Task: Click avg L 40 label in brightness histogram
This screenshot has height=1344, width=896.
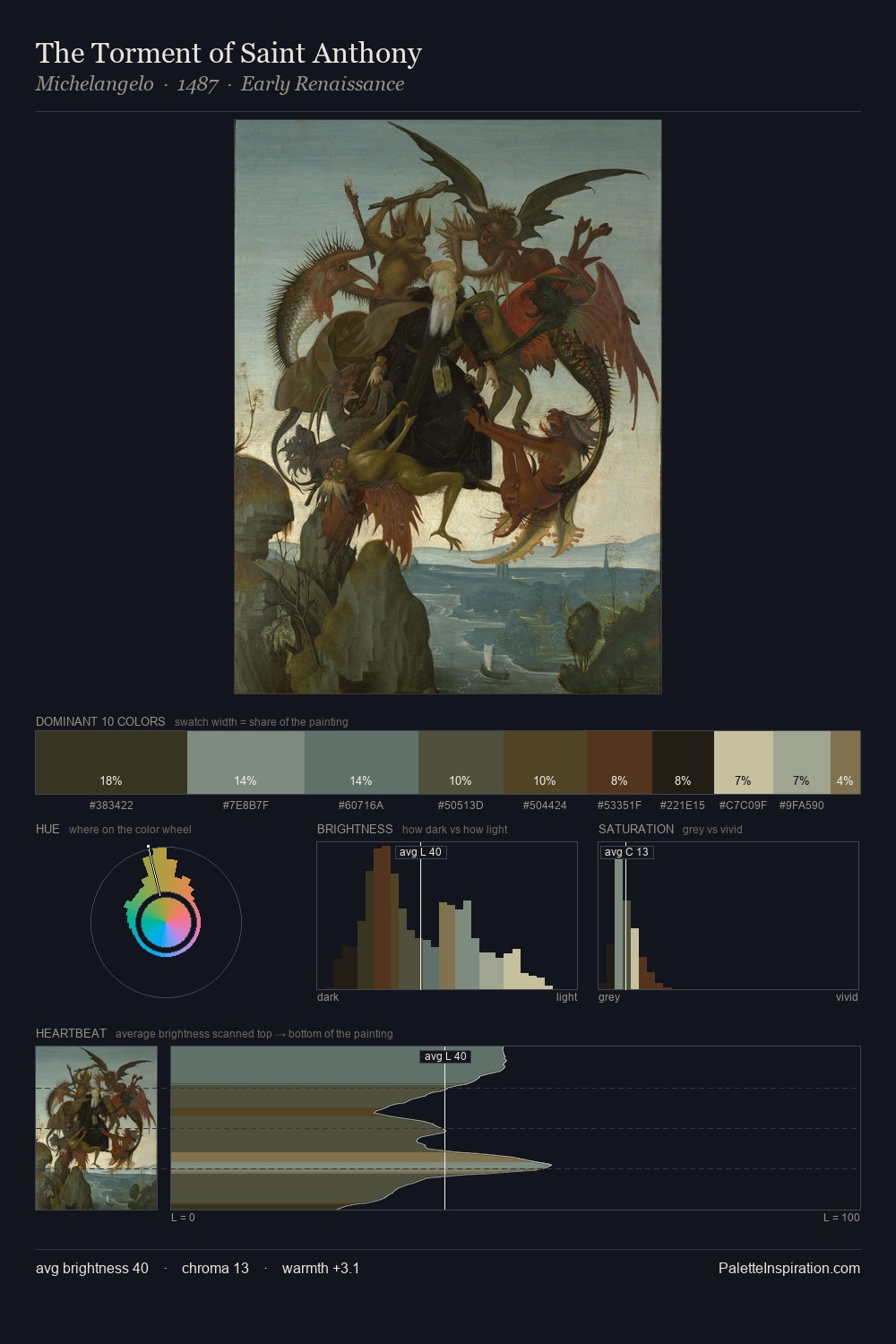Action: click(420, 852)
